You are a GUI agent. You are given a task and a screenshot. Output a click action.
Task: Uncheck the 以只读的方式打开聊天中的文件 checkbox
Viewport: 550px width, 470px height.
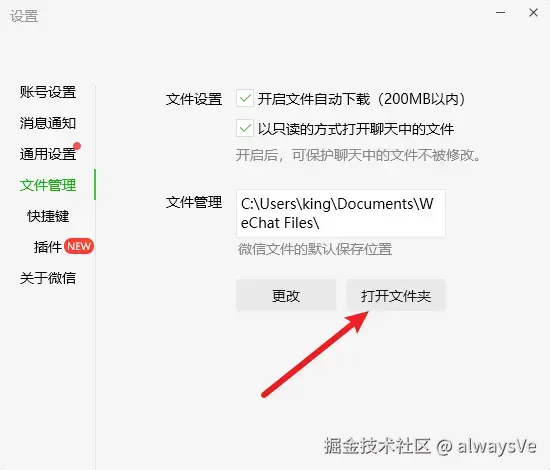(x=245, y=128)
